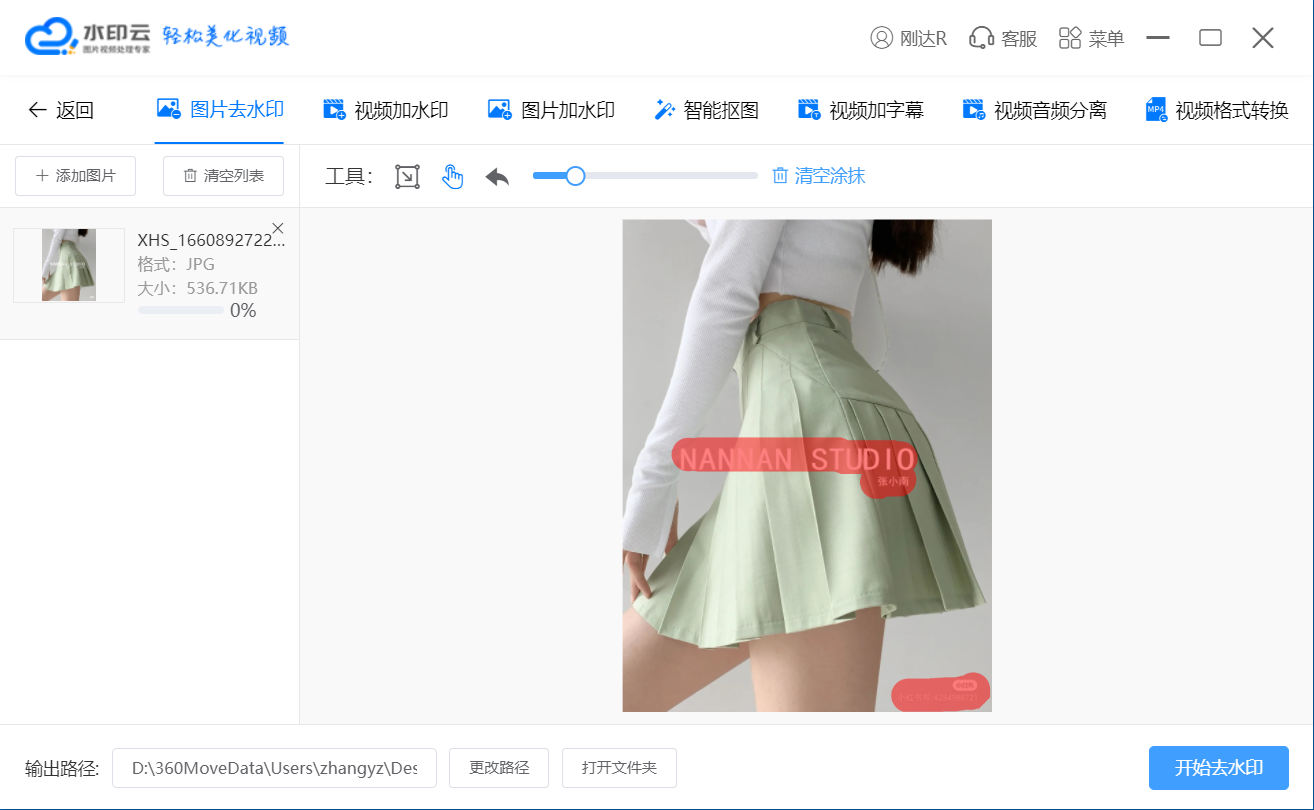Empty the file list with 清空列表
1314x810 pixels.
[224, 176]
